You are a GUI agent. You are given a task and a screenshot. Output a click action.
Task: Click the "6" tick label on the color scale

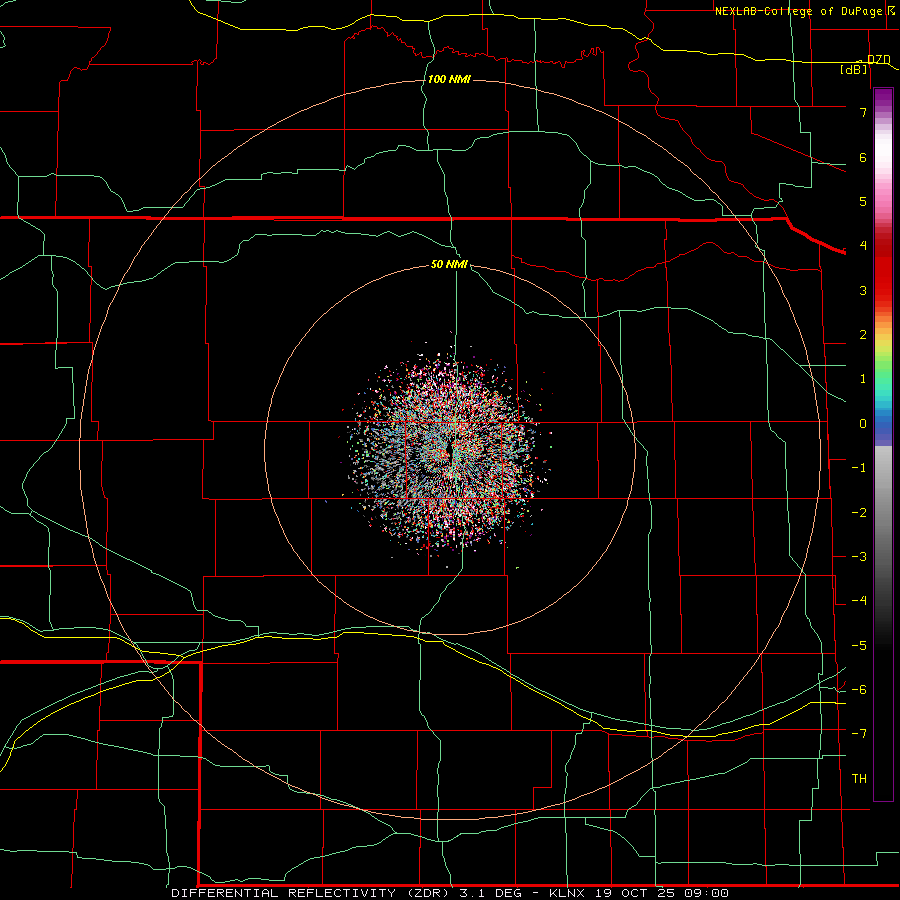(x=863, y=157)
